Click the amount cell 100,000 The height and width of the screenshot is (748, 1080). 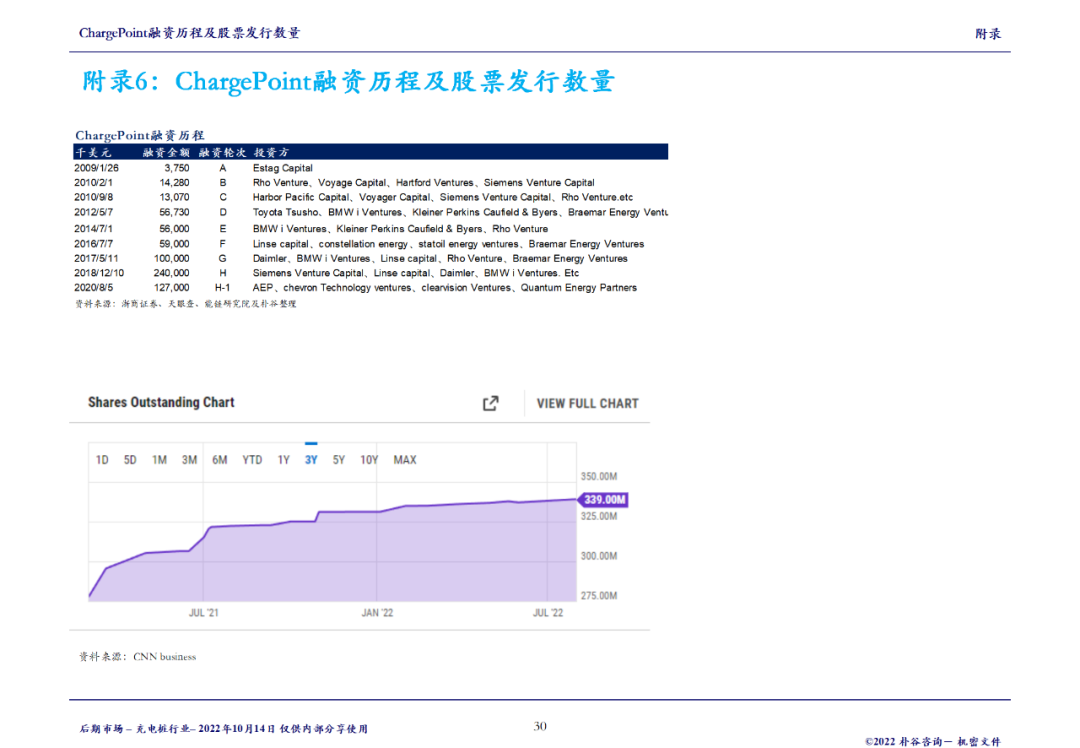[172, 258]
